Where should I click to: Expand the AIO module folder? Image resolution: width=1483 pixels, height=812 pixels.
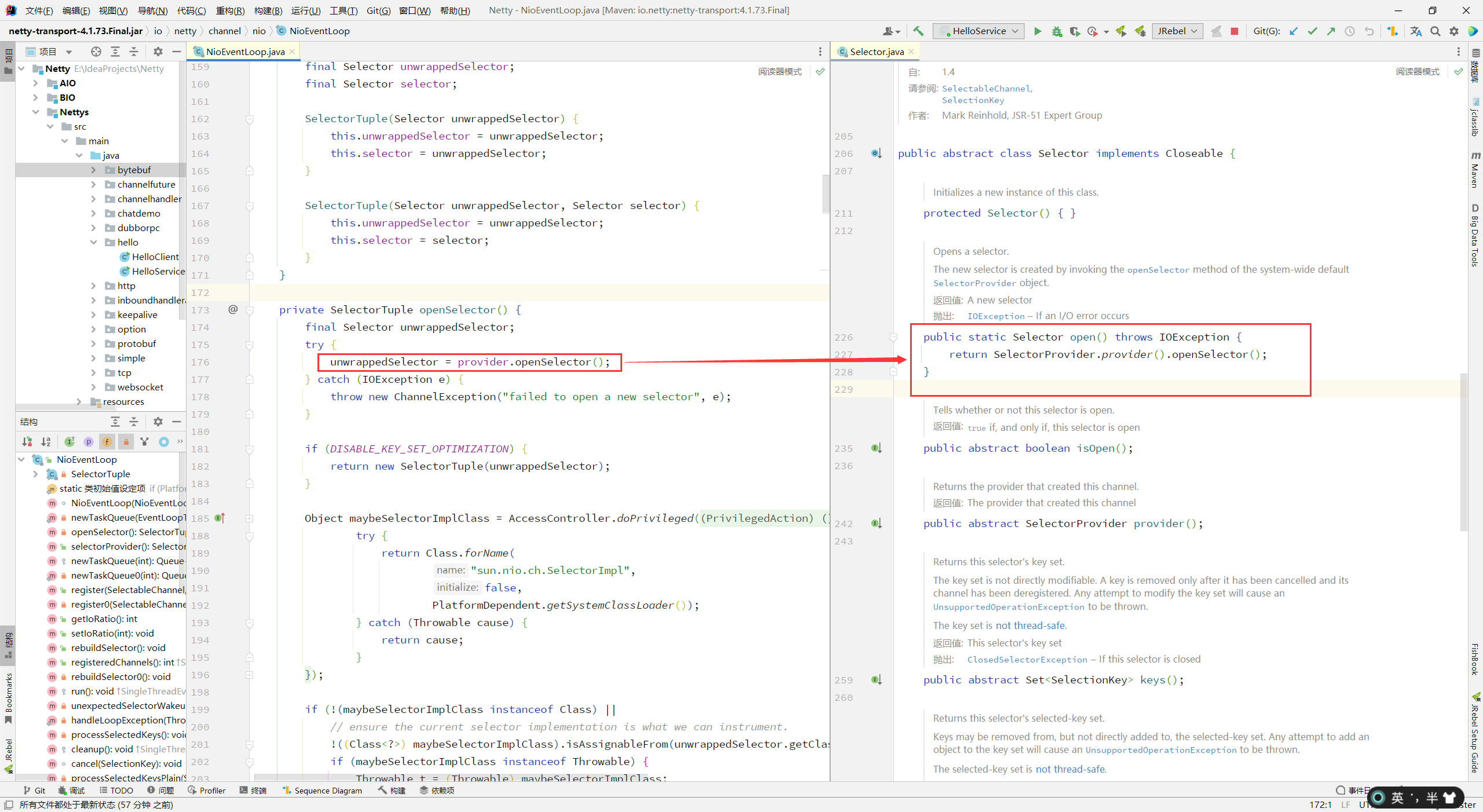(x=35, y=83)
